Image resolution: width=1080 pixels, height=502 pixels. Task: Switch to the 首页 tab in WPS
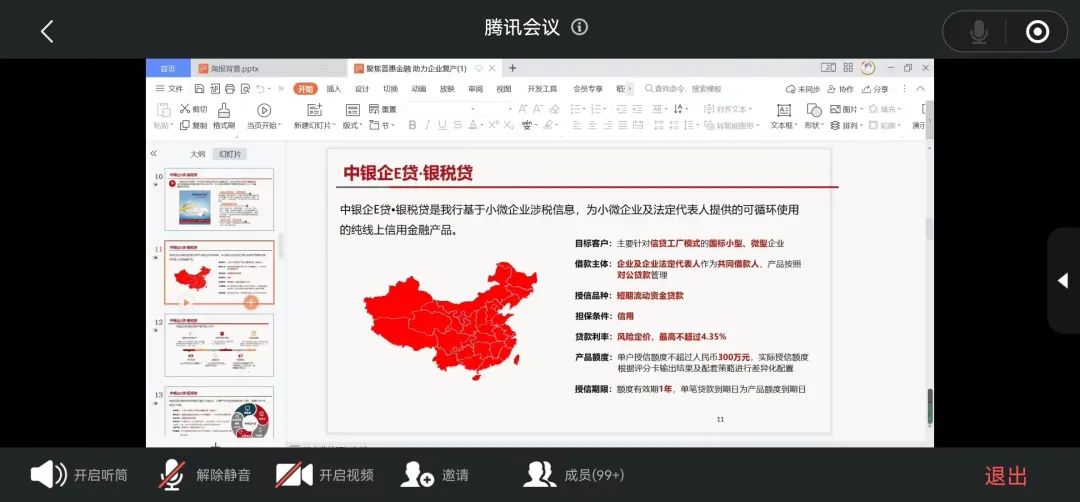point(167,68)
